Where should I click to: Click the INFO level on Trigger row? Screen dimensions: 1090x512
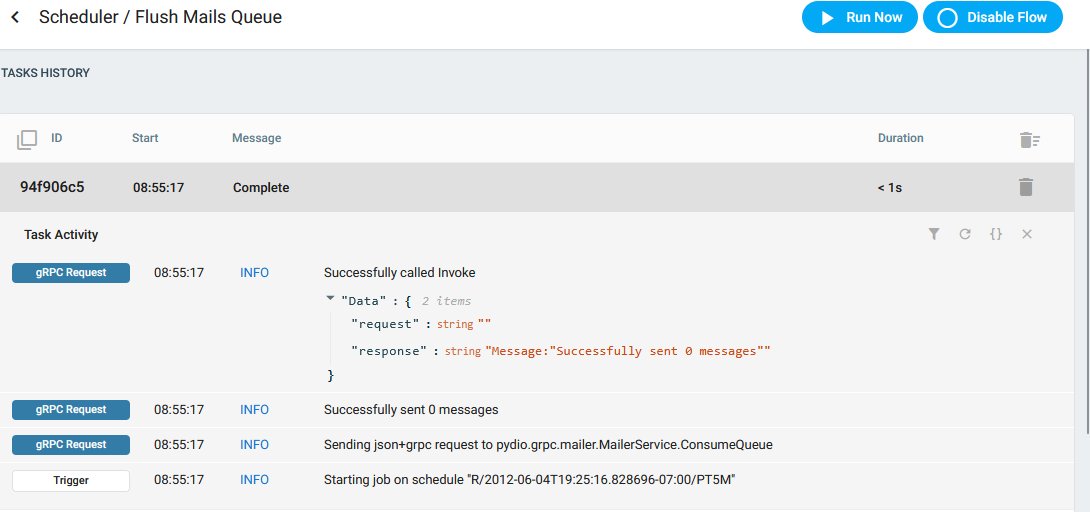pos(254,480)
